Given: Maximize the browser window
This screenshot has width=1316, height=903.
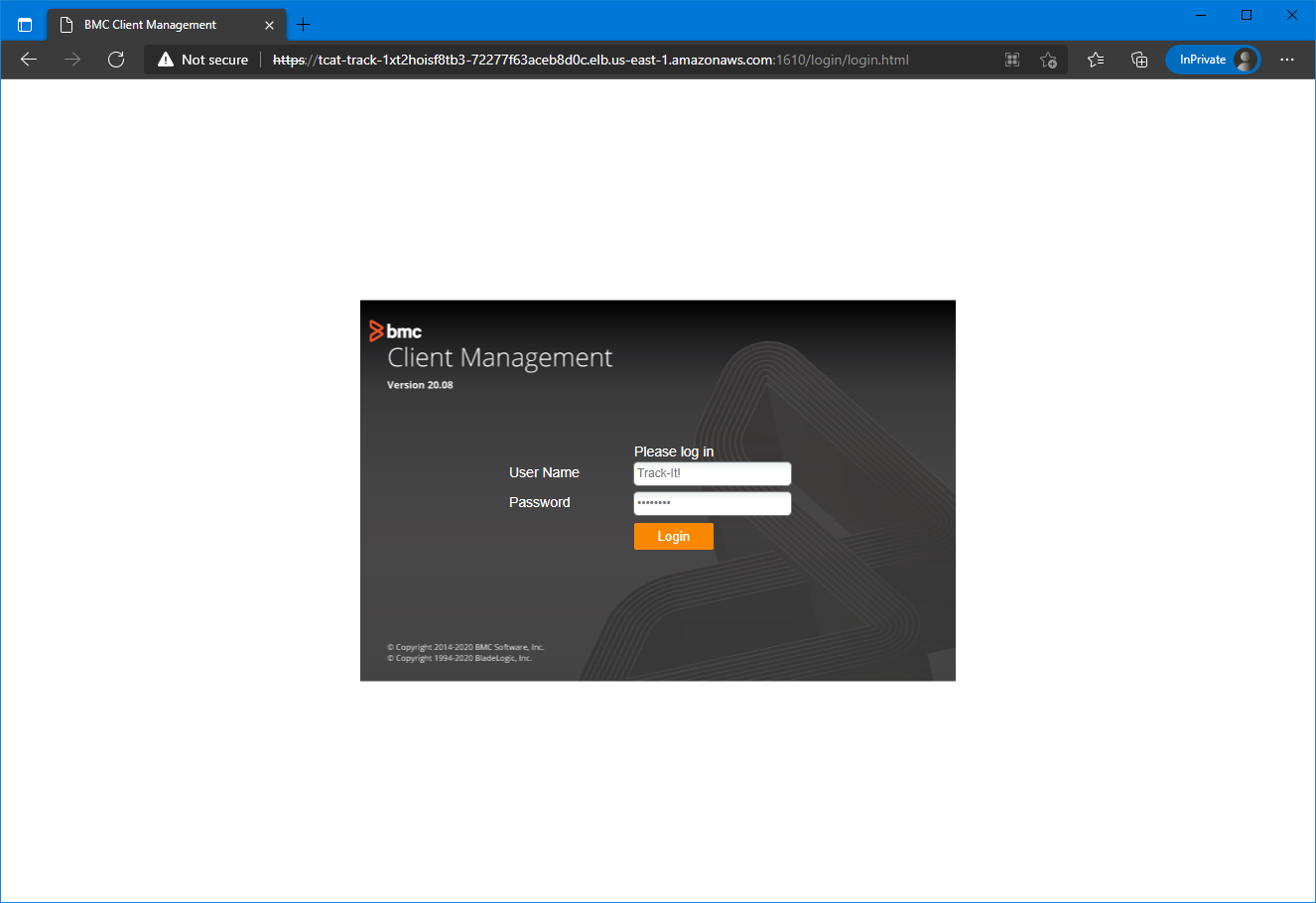Looking at the screenshot, I should pyautogui.click(x=1247, y=15).
